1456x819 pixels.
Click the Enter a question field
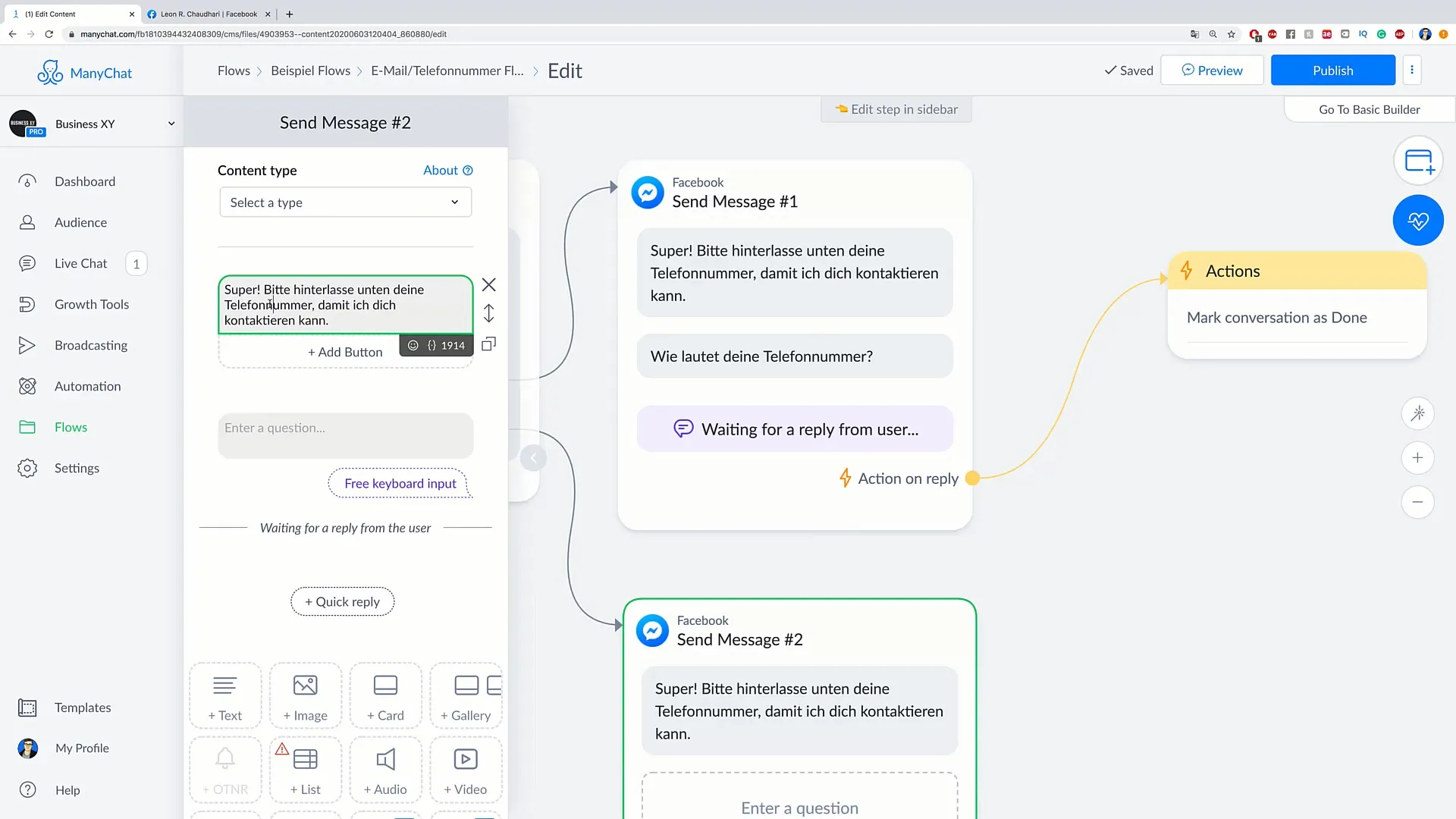pyautogui.click(x=345, y=435)
